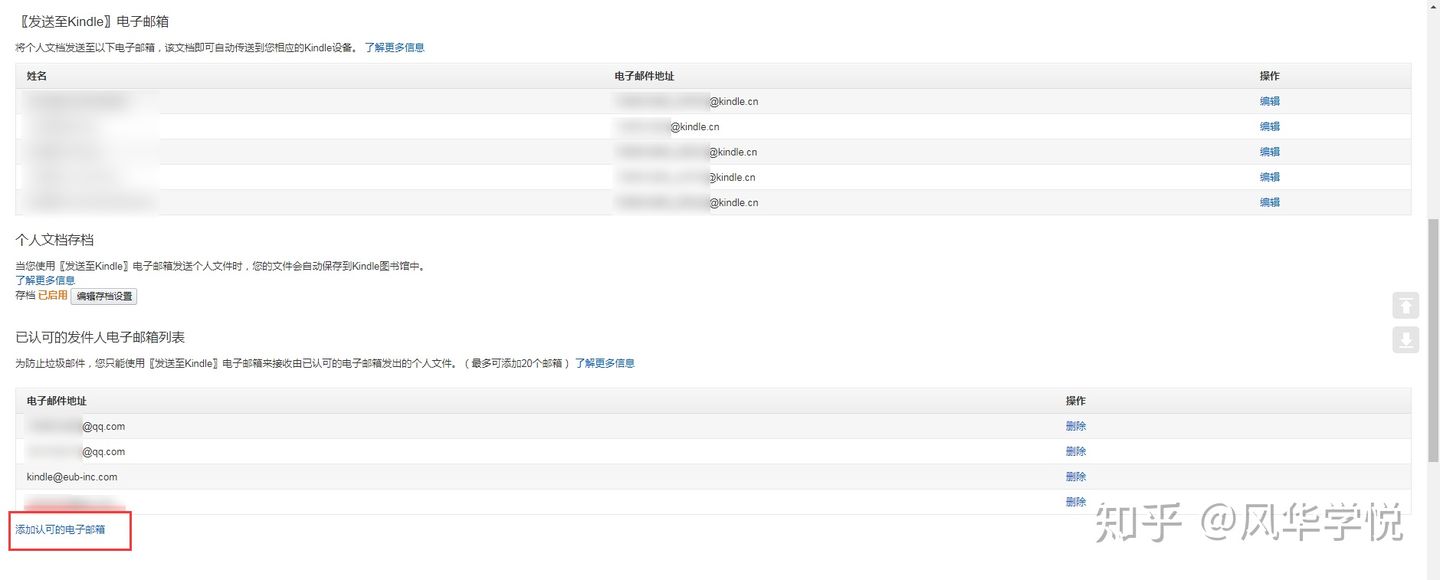The image size is (1440, 580).
Task: Select the kindle@eub-inc.com address text
Action: pyautogui.click(x=72, y=477)
